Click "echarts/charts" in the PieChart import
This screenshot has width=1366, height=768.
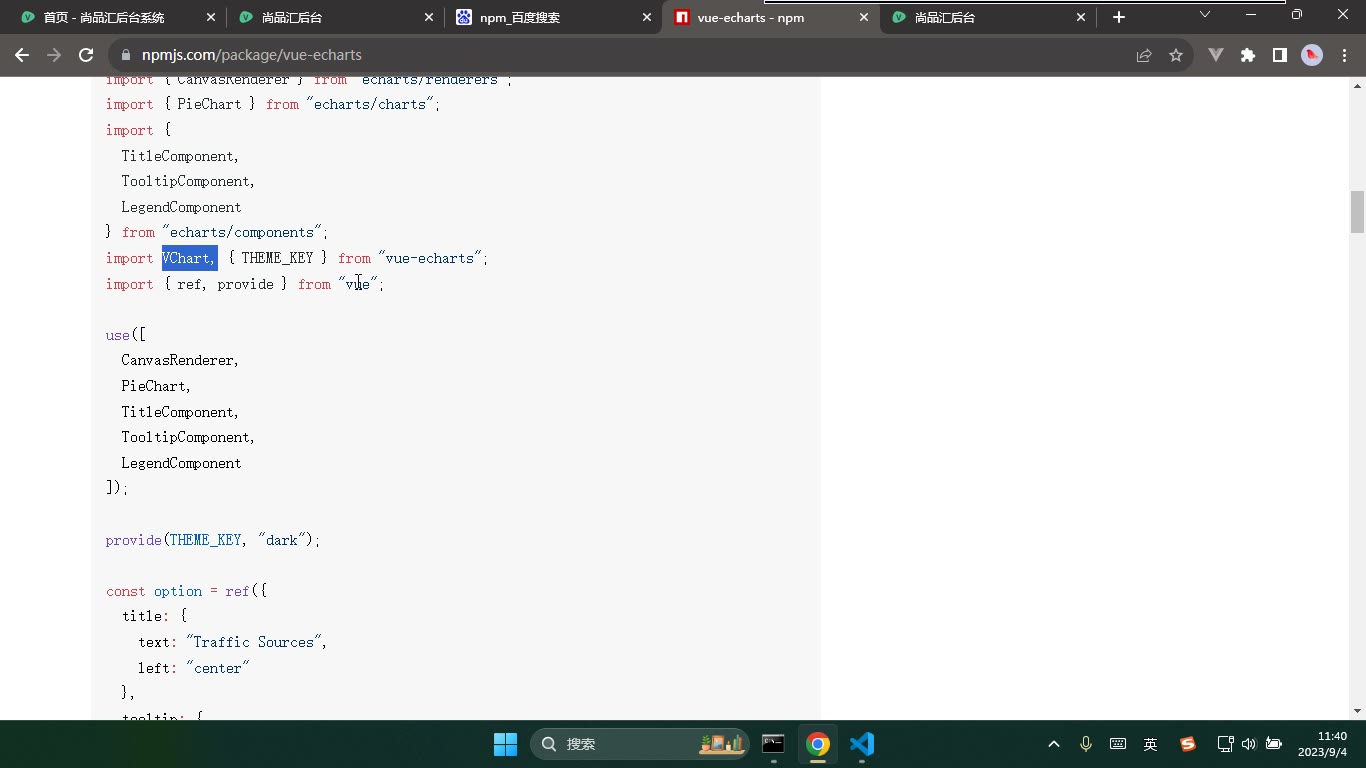tap(371, 104)
